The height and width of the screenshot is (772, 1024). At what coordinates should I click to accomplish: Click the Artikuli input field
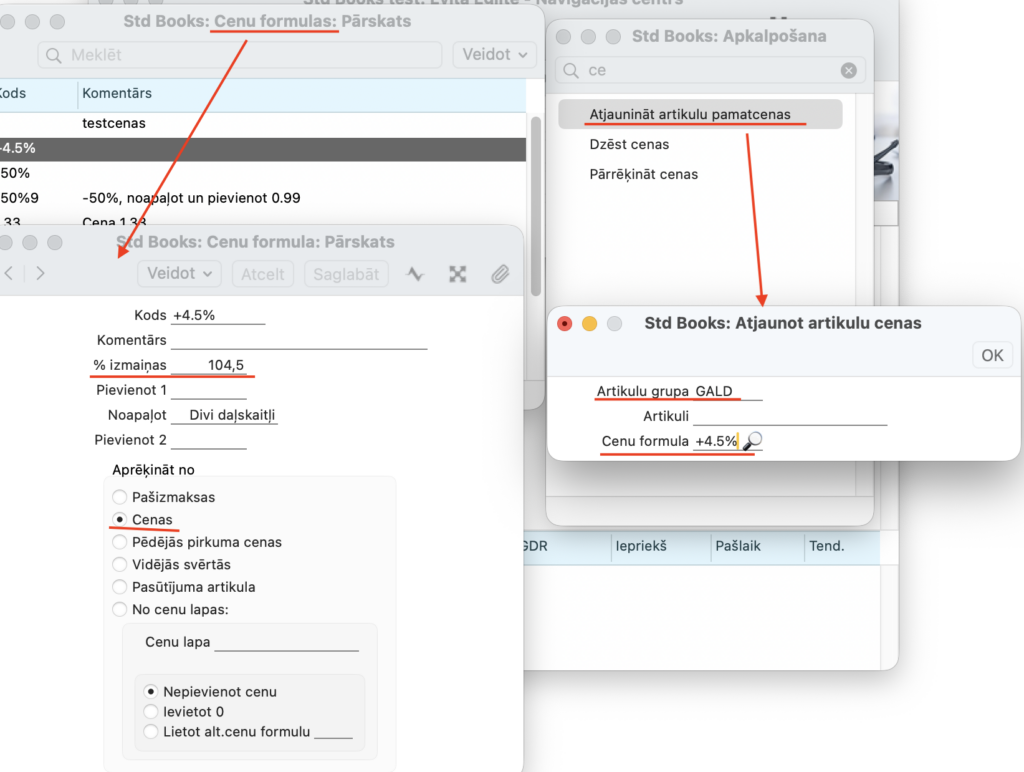point(789,416)
